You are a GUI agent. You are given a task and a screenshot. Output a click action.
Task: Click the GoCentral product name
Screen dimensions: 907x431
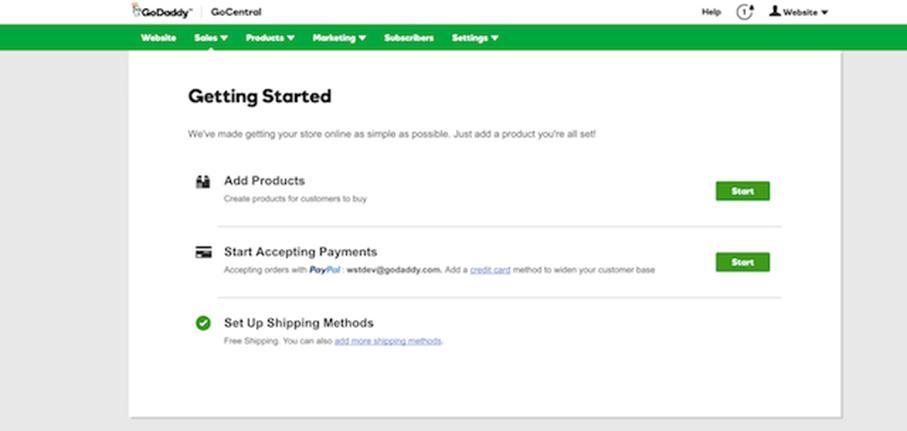[237, 12]
